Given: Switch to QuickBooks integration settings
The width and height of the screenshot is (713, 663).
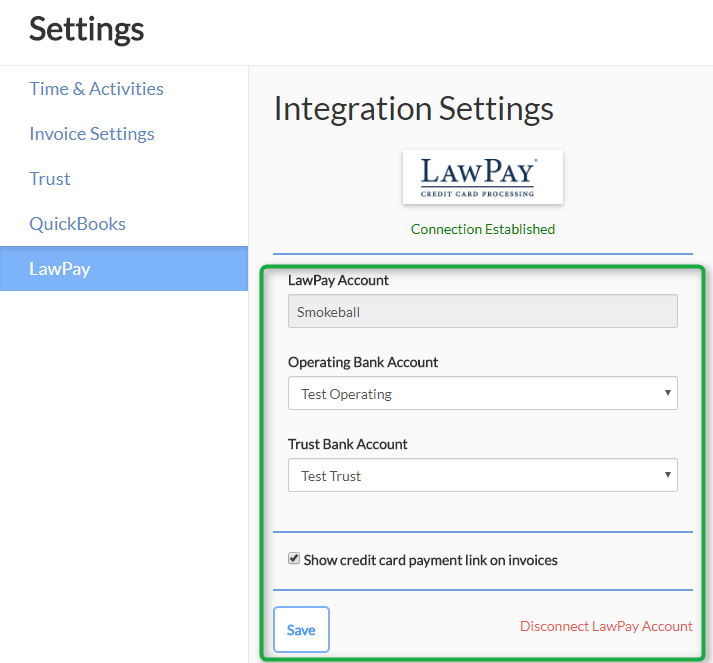Looking at the screenshot, I should (x=77, y=224).
